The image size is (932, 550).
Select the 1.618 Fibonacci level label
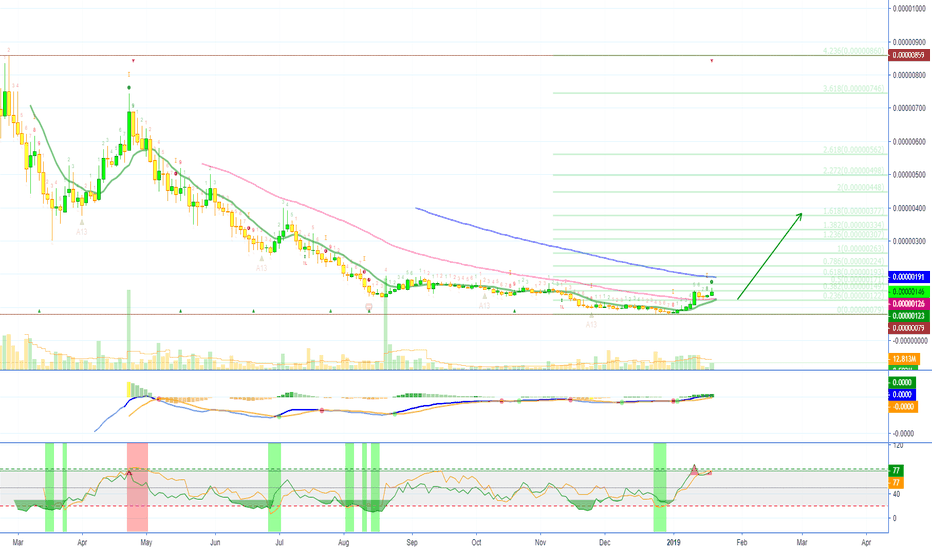click(x=854, y=211)
